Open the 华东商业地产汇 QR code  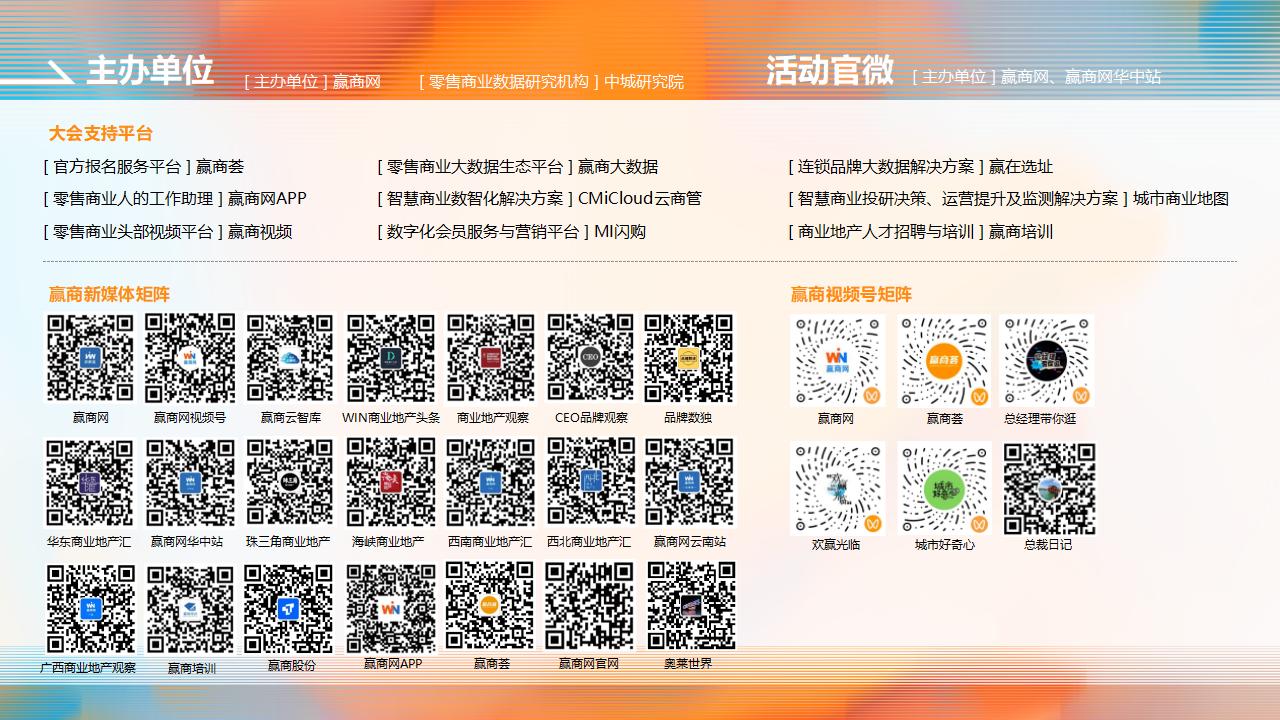click(90, 482)
